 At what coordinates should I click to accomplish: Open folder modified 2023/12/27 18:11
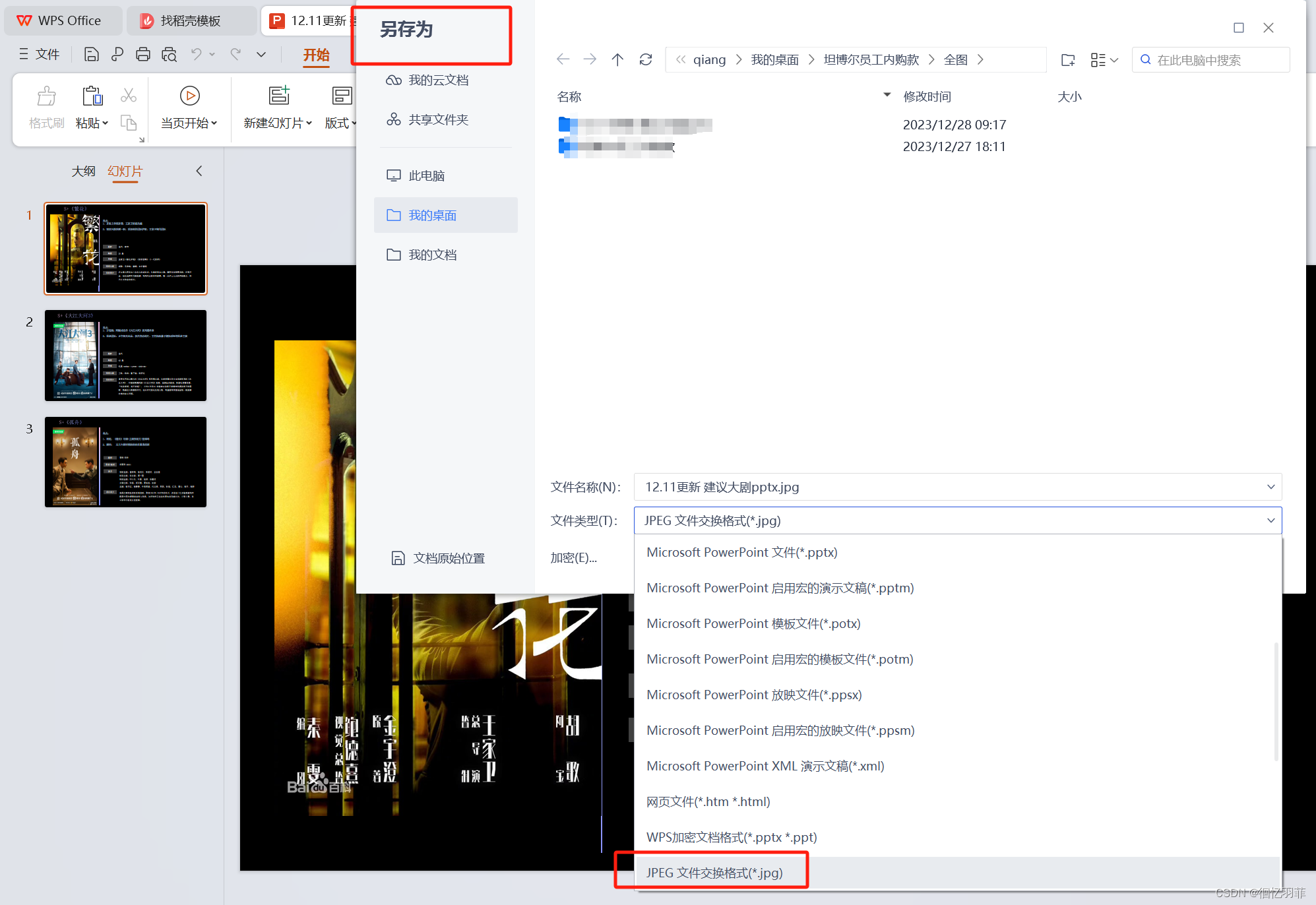[x=617, y=146]
